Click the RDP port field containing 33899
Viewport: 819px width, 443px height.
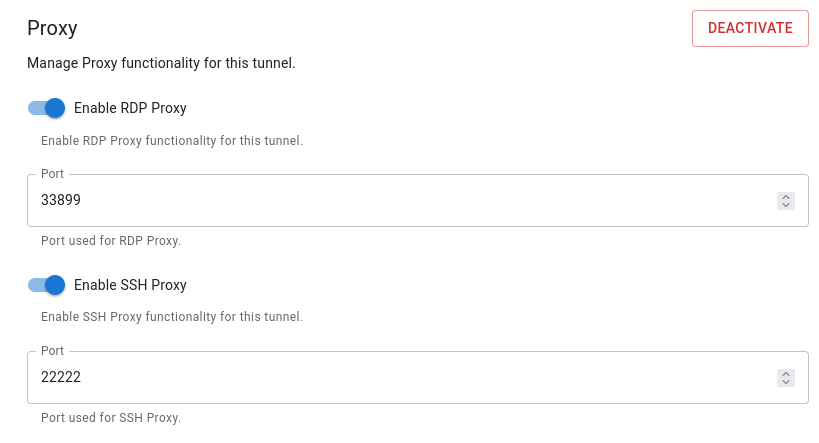[x=400, y=201]
